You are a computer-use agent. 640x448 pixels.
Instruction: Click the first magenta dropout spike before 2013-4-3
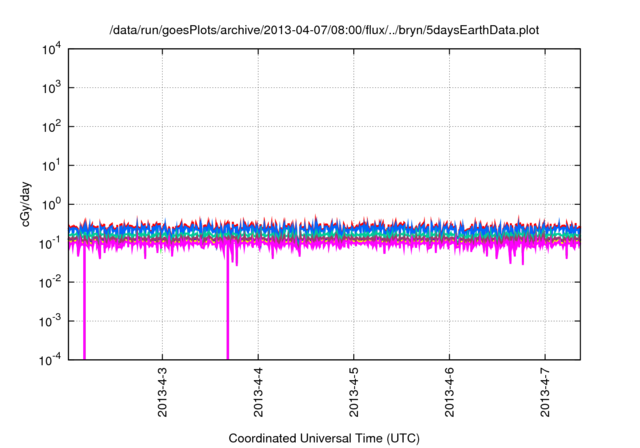coord(84,304)
